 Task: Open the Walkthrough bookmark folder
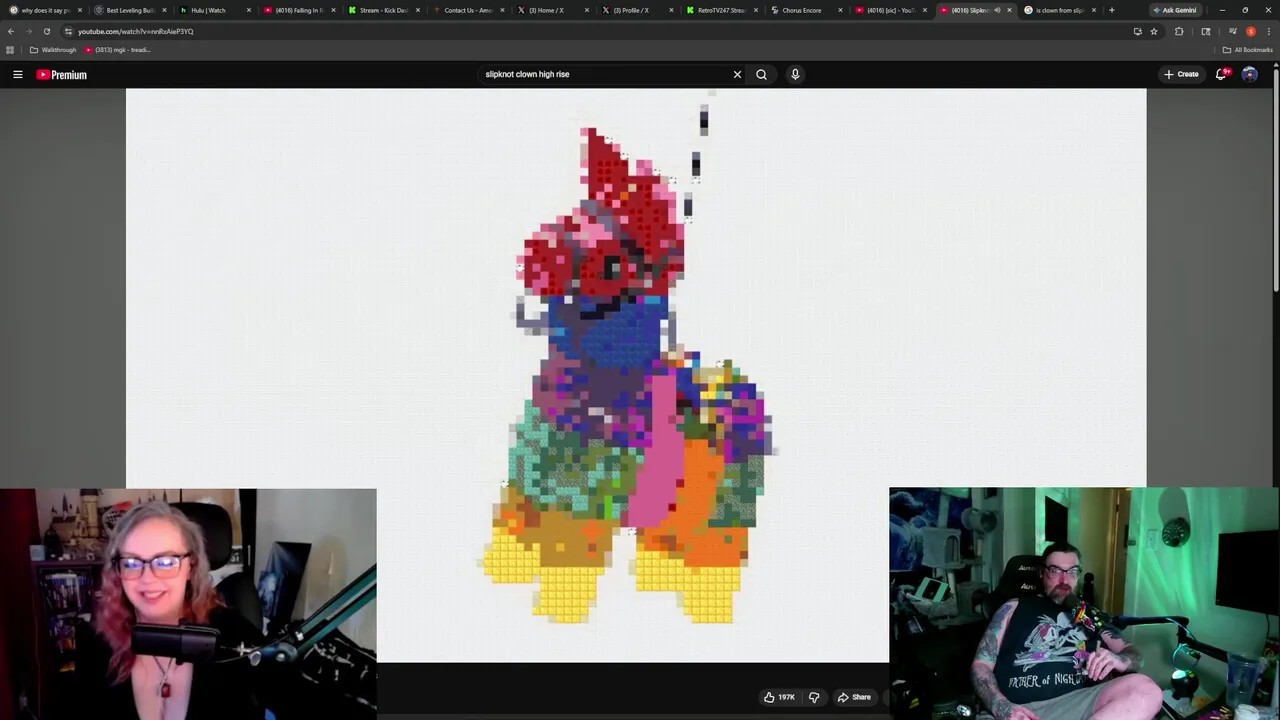53,50
